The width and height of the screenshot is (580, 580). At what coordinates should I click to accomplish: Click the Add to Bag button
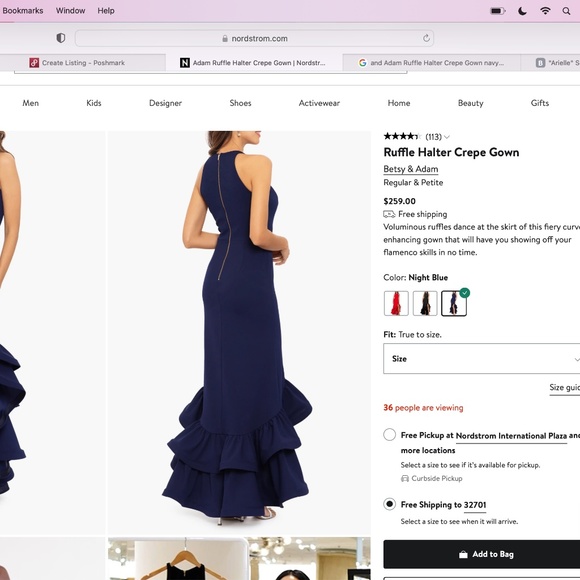tap(482, 554)
